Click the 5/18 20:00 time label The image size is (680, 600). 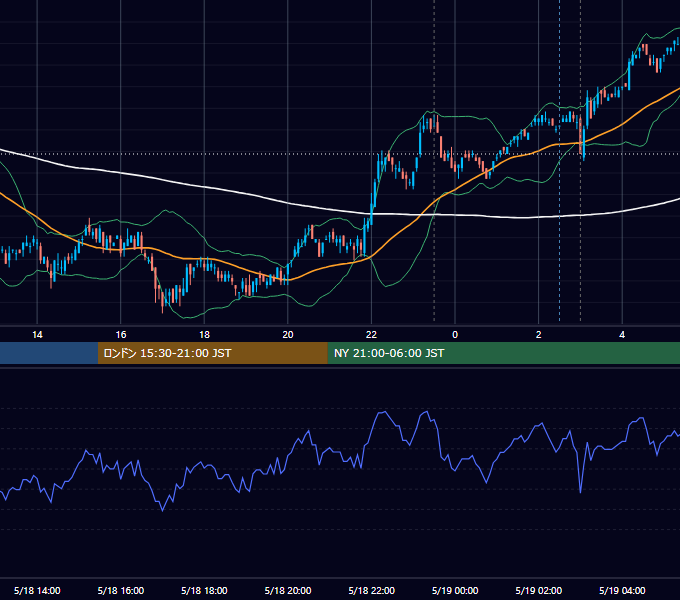click(x=288, y=590)
